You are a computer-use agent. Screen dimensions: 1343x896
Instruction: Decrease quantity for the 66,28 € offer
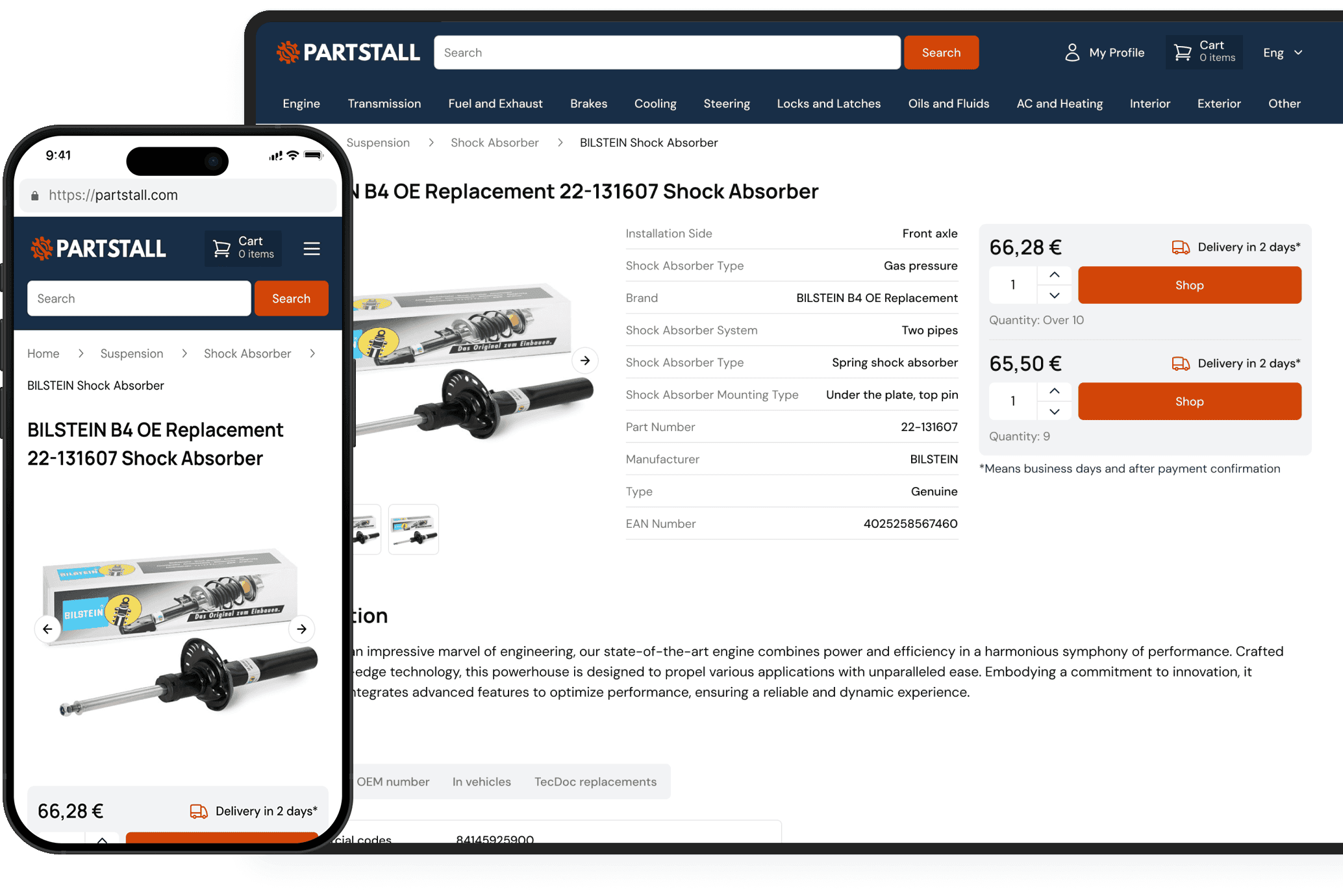(x=1054, y=295)
